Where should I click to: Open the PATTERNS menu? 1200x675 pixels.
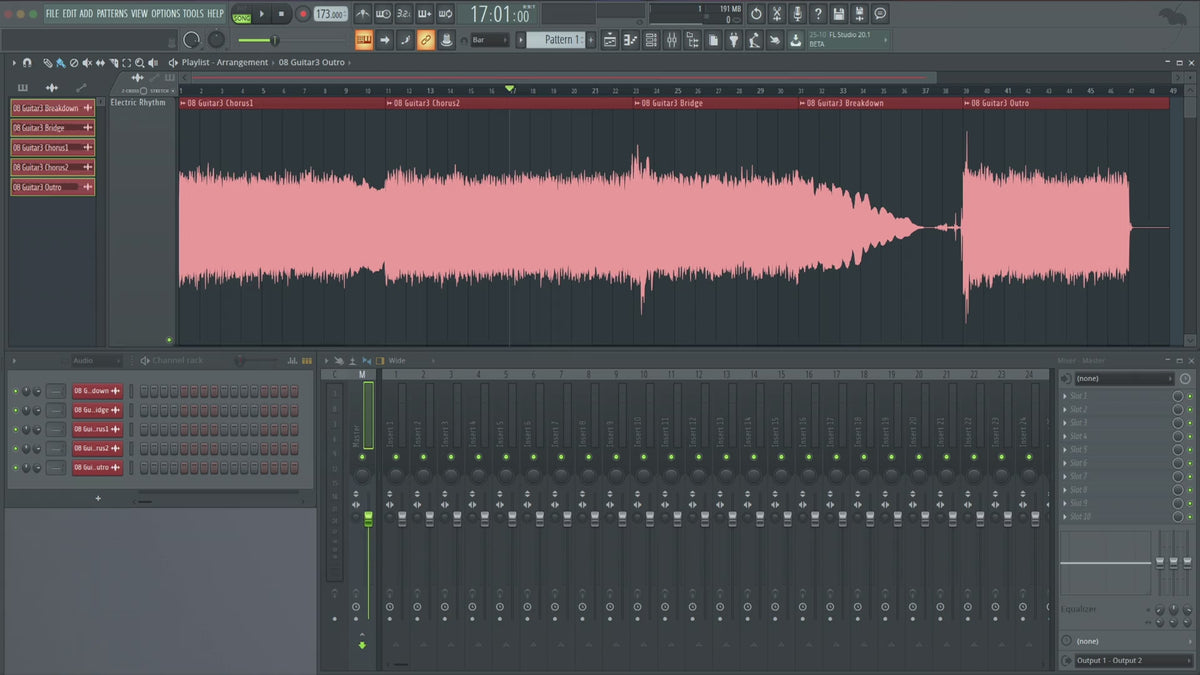click(x=112, y=14)
